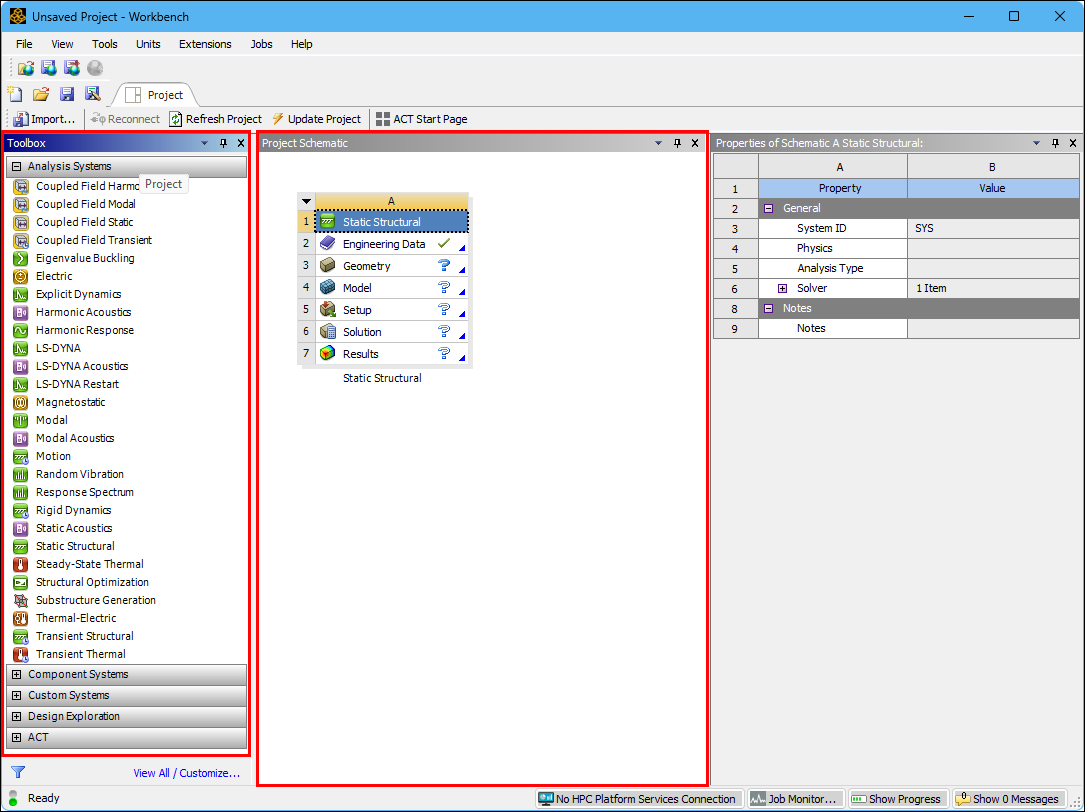Toggle the Project Schematic pin
This screenshot has width=1085, height=812.
(677, 143)
